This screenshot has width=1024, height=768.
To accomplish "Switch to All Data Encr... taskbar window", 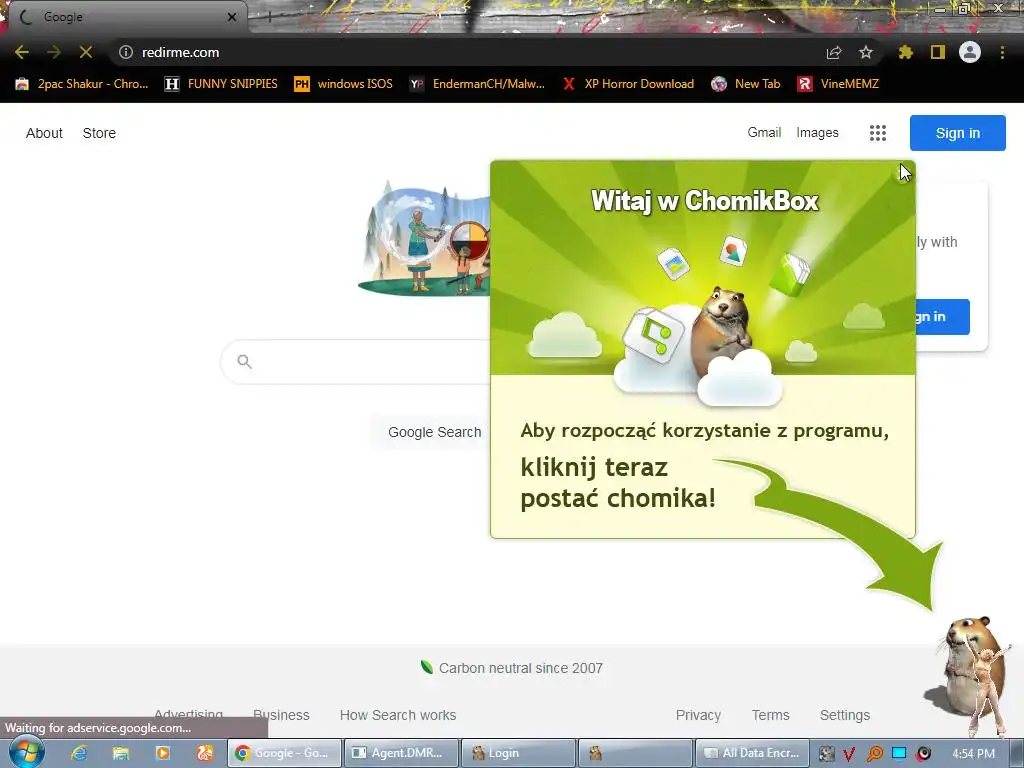I will pos(752,753).
